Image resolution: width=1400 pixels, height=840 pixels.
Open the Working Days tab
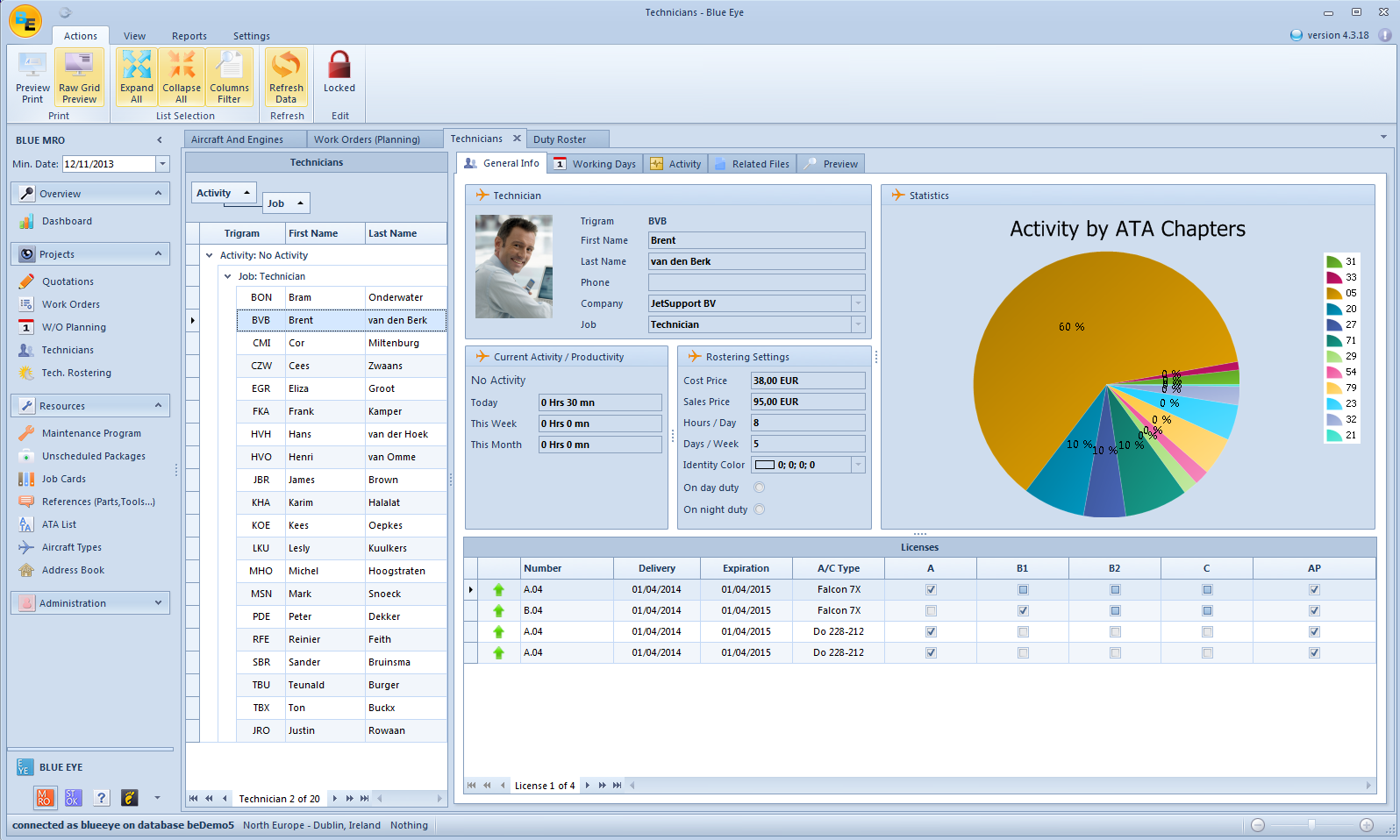(x=596, y=164)
